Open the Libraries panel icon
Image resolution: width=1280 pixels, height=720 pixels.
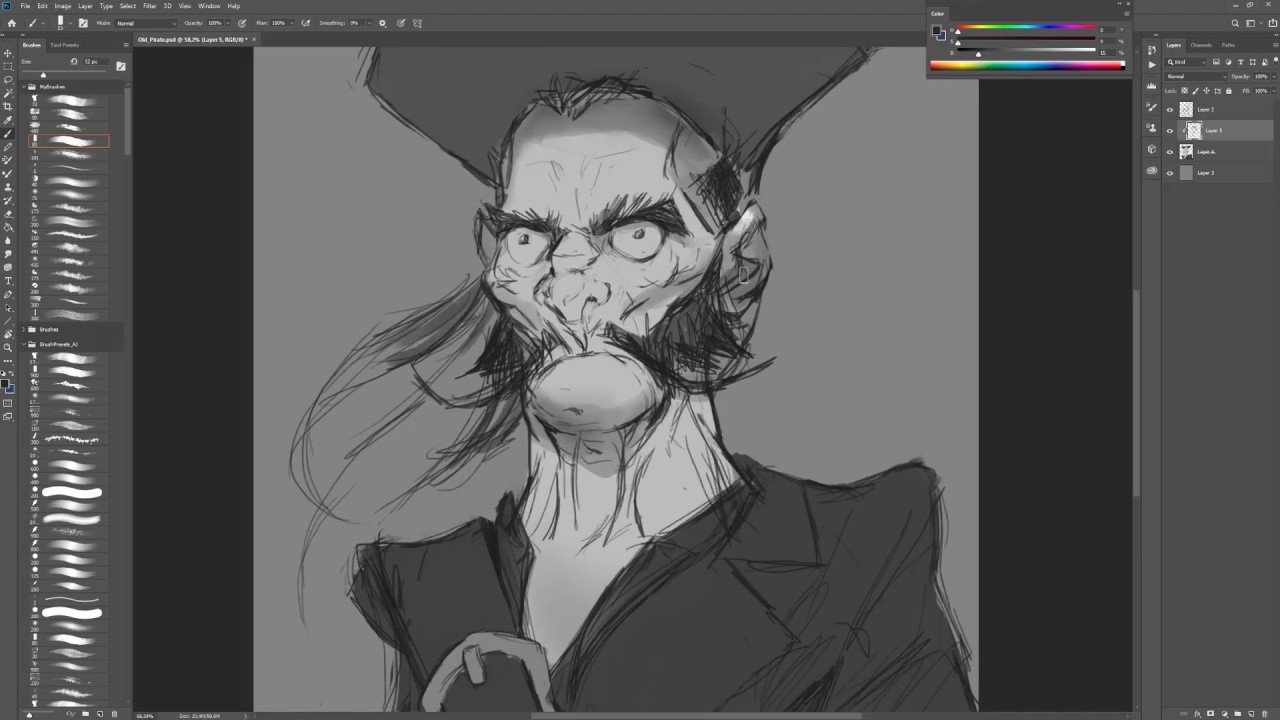pos(1152,170)
